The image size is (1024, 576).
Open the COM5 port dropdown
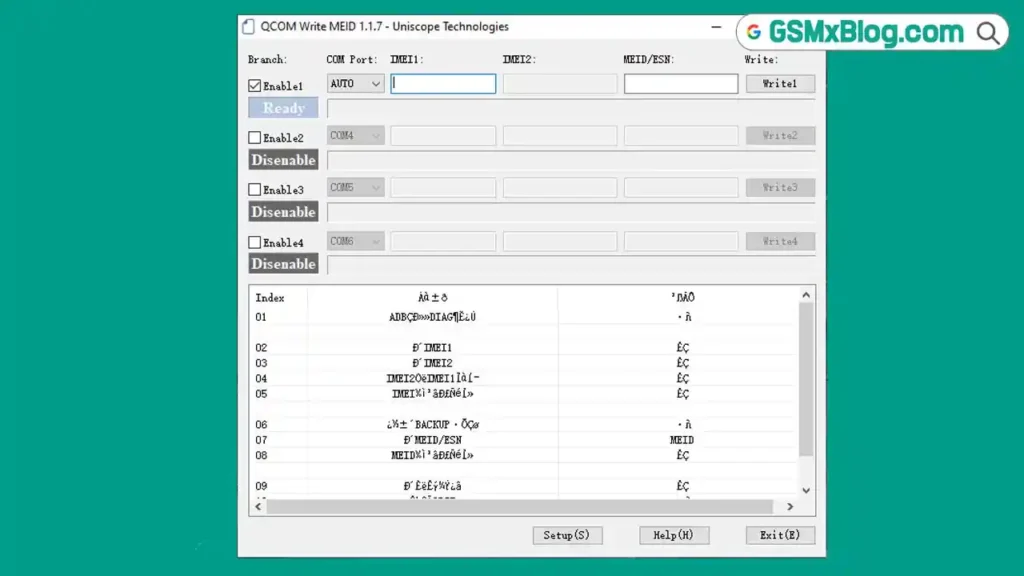click(355, 187)
